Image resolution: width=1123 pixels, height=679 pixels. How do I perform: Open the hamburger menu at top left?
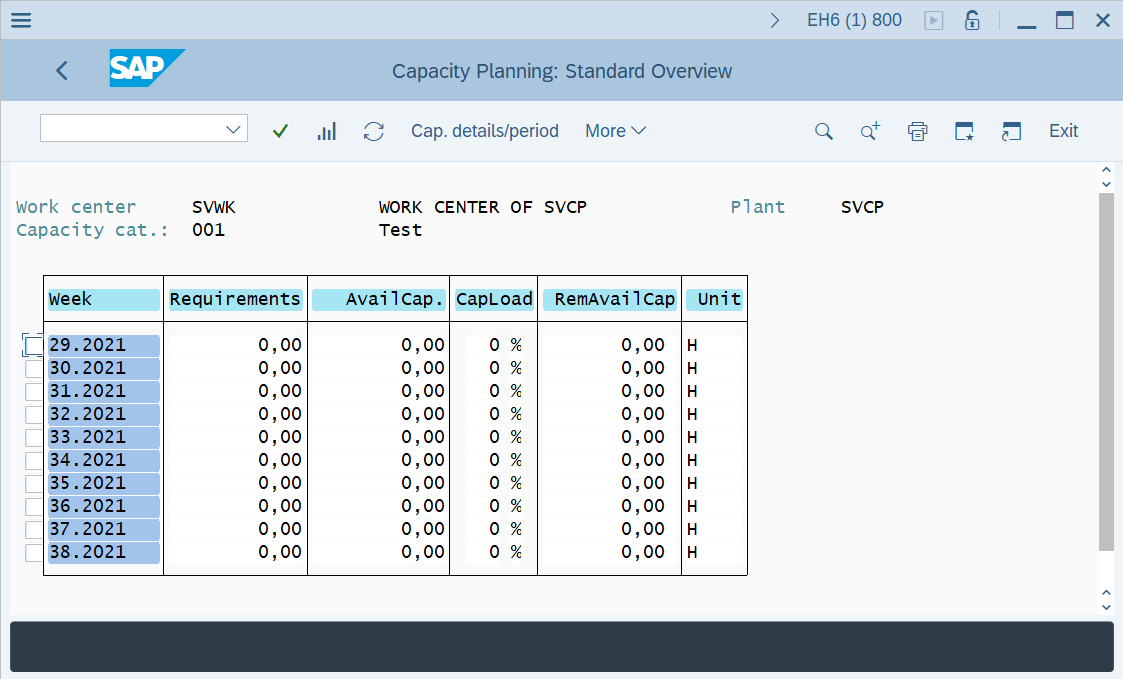point(20,19)
